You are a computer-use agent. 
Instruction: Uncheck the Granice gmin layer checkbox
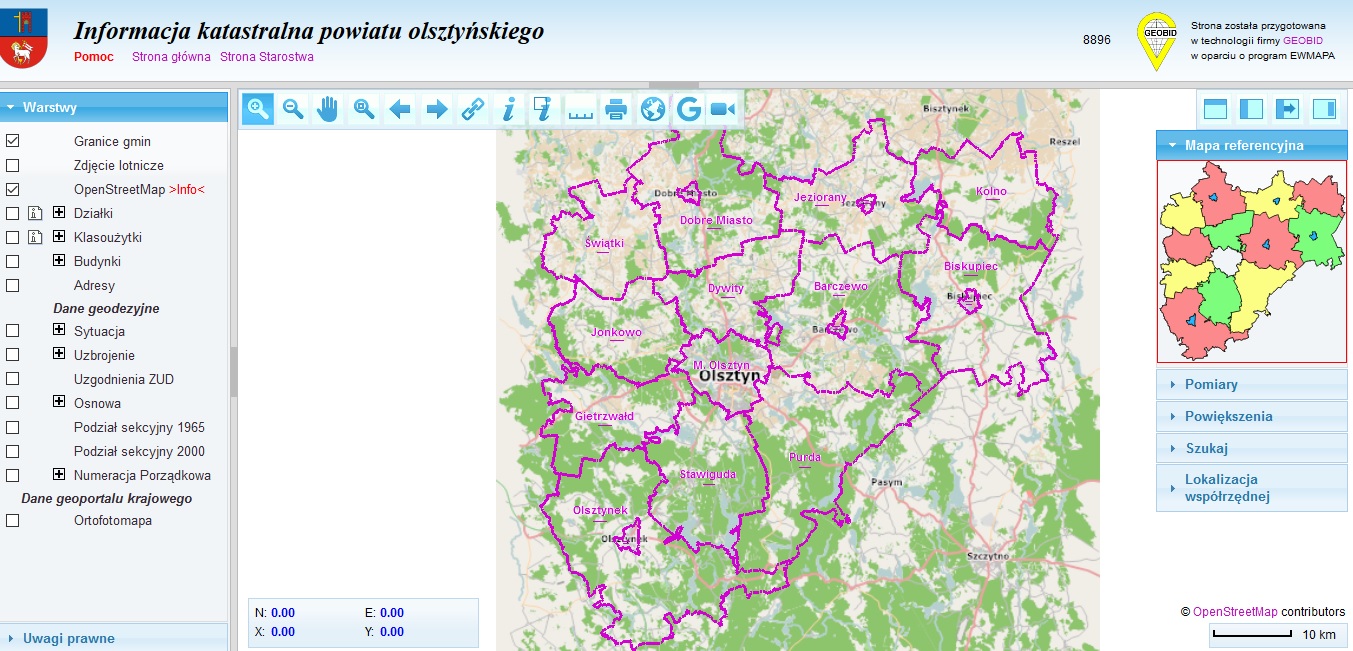coord(13,141)
